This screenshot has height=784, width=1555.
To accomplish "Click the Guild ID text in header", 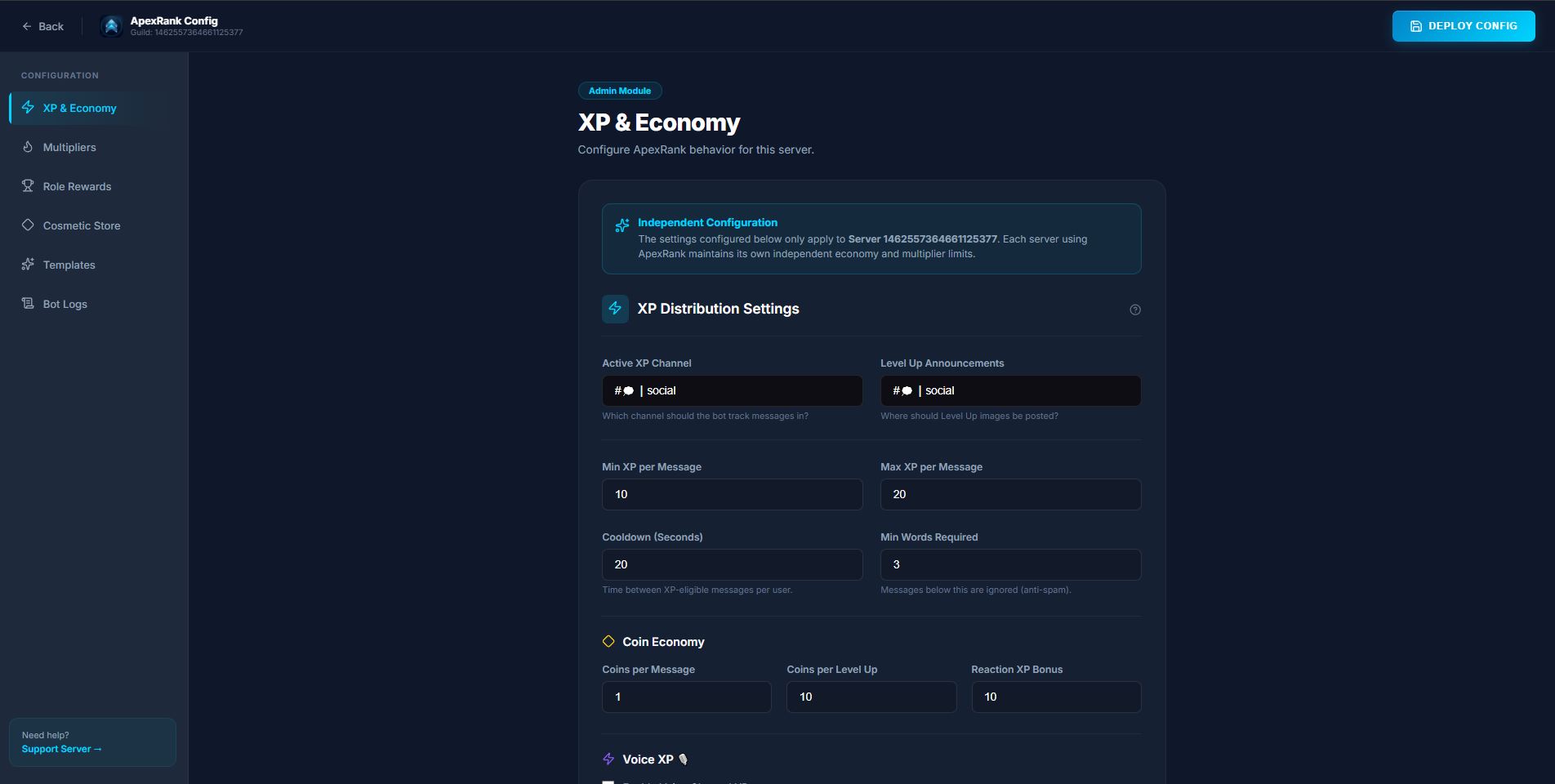I will pos(186,33).
